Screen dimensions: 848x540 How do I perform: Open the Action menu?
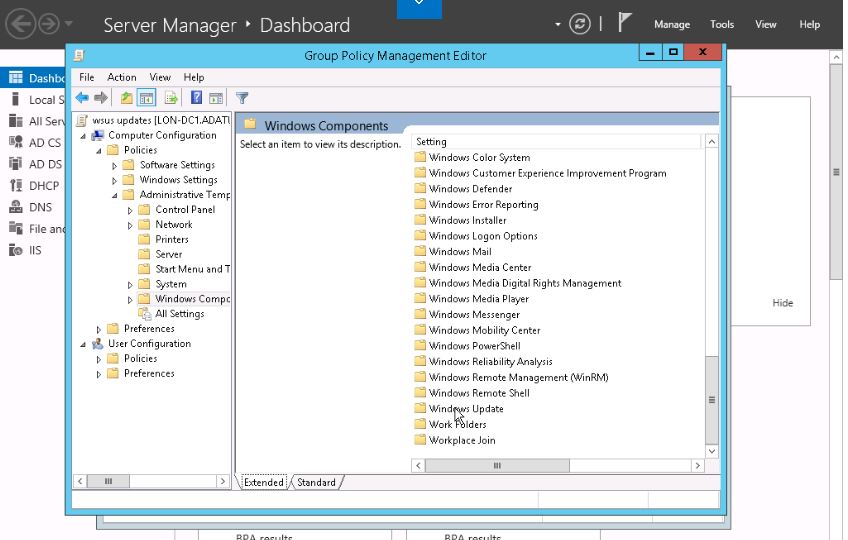coord(122,77)
